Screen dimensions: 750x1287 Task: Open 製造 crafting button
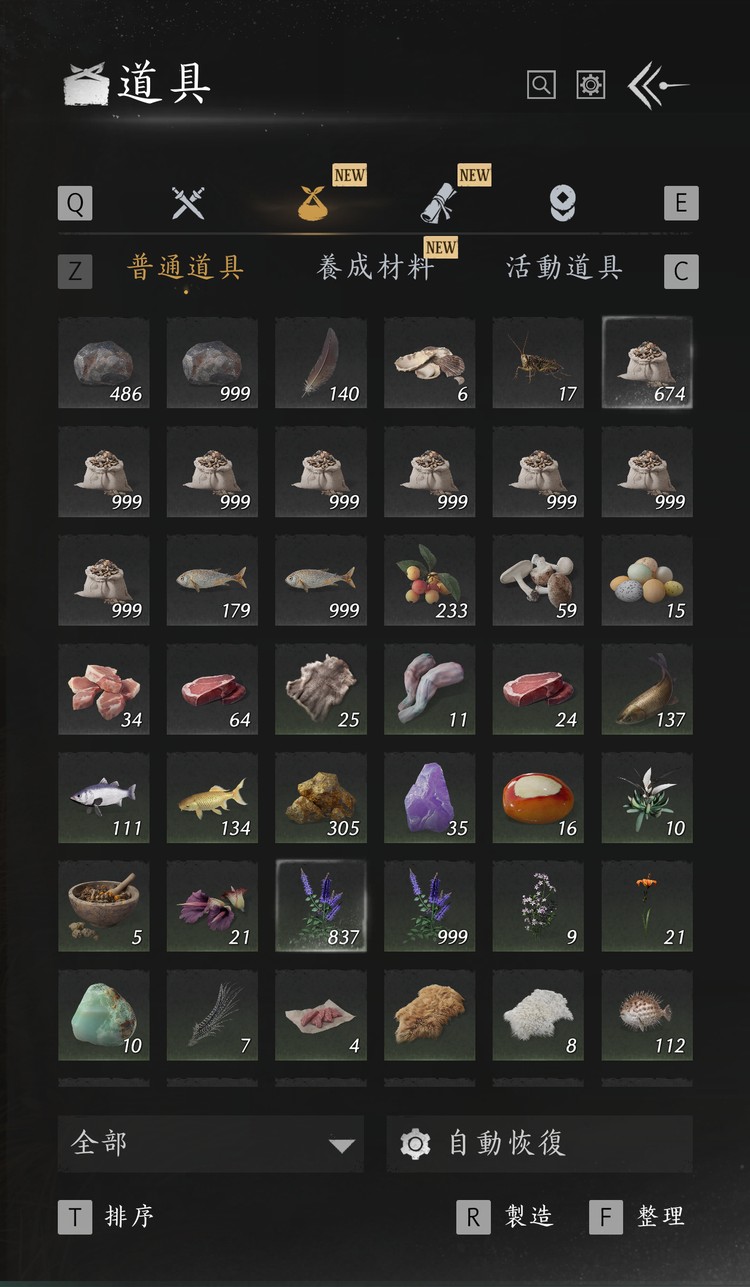pos(505,1217)
